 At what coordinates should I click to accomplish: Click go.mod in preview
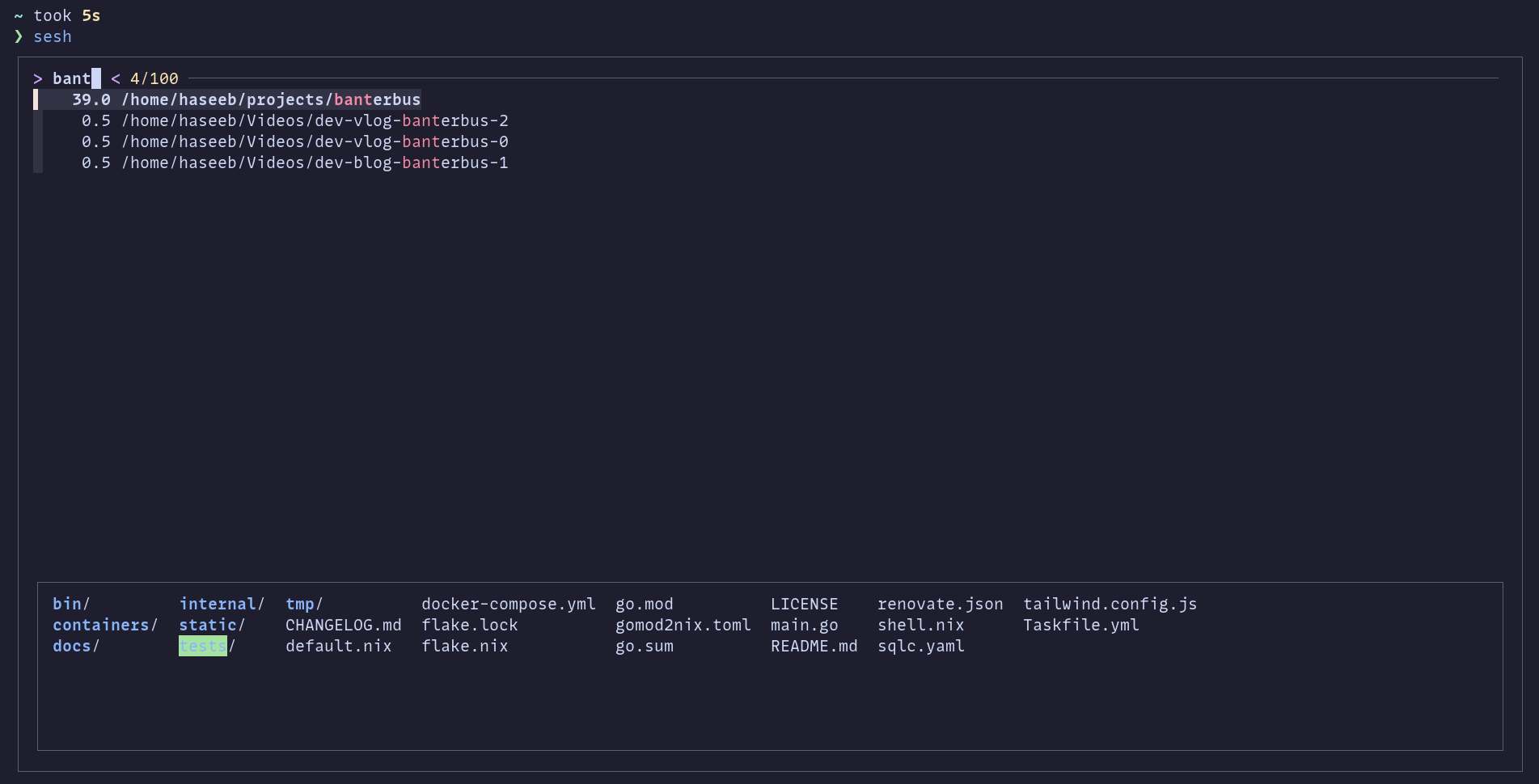coord(645,604)
